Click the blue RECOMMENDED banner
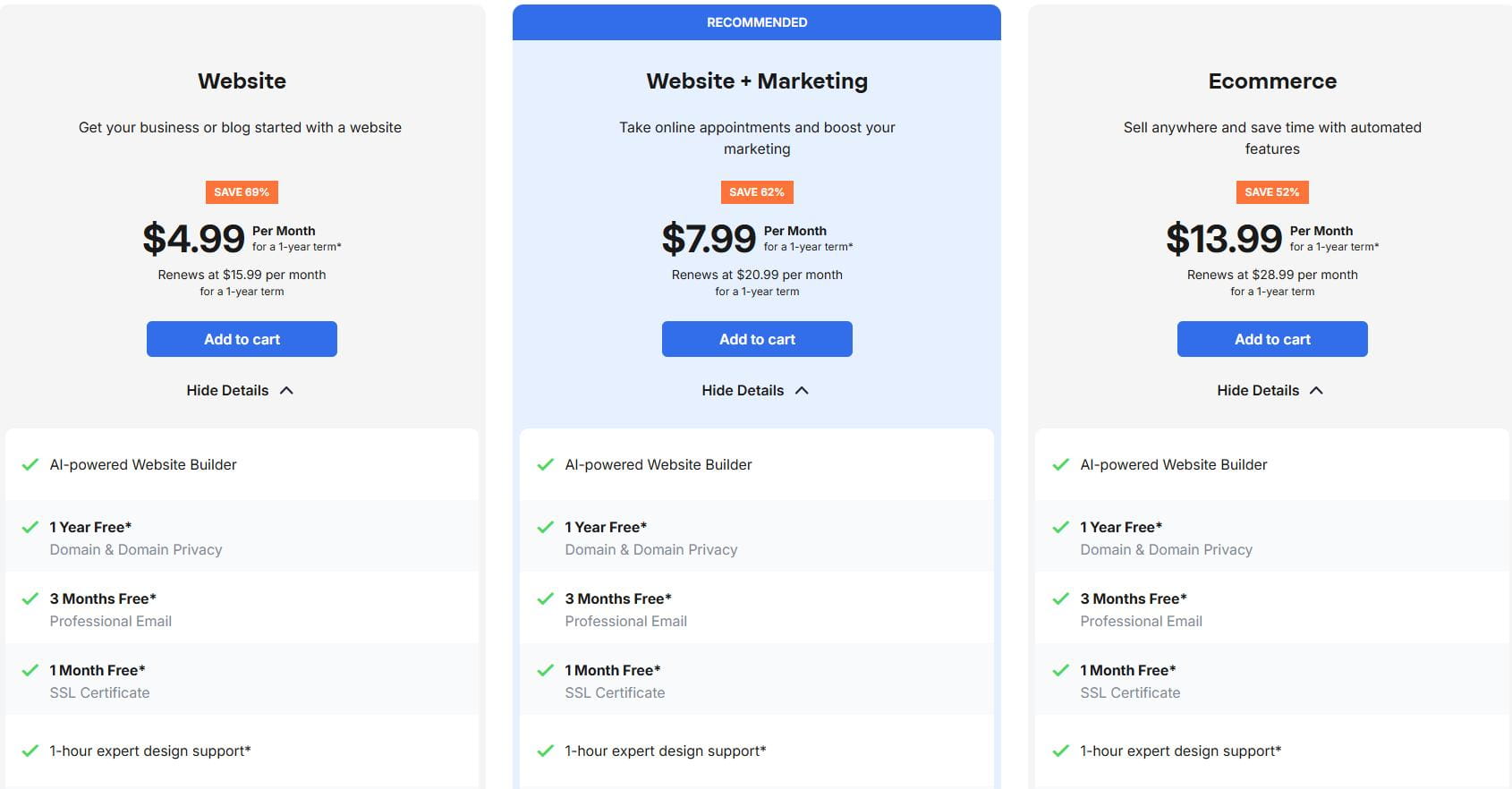The width and height of the screenshot is (1512, 789). tap(757, 22)
